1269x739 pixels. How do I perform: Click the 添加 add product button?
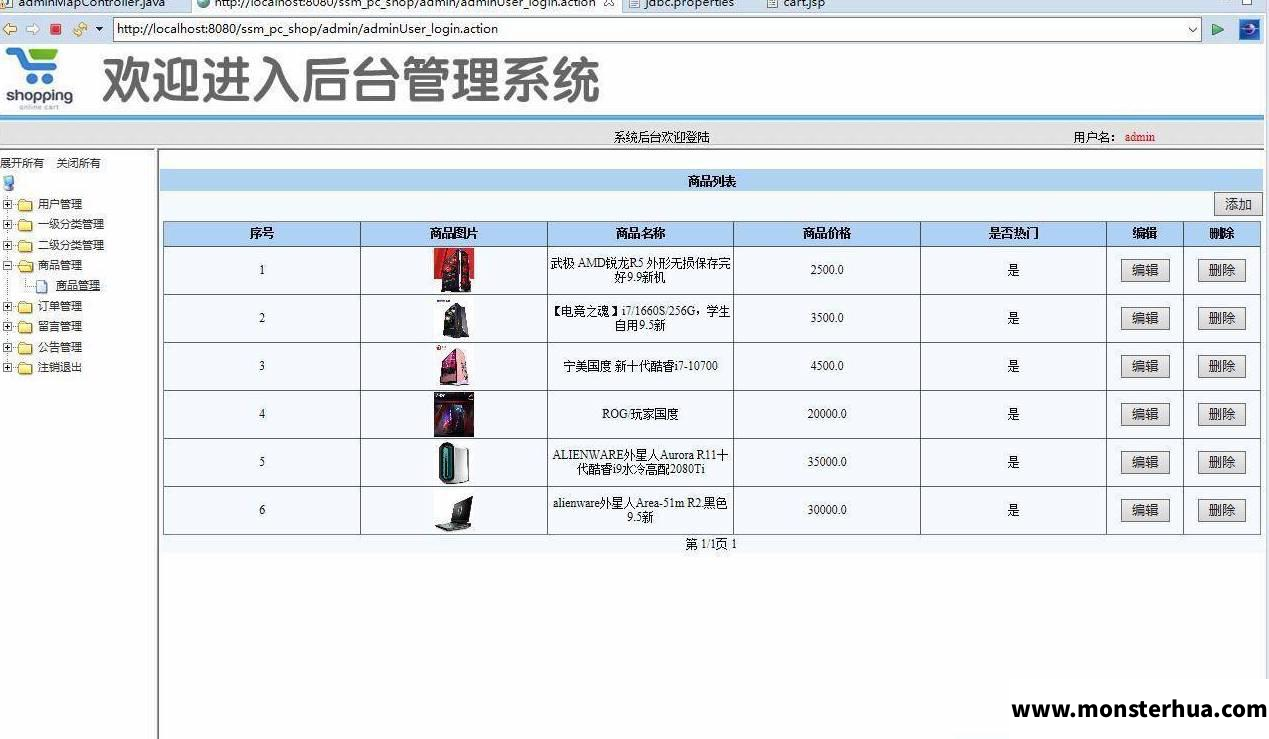[x=1238, y=204]
